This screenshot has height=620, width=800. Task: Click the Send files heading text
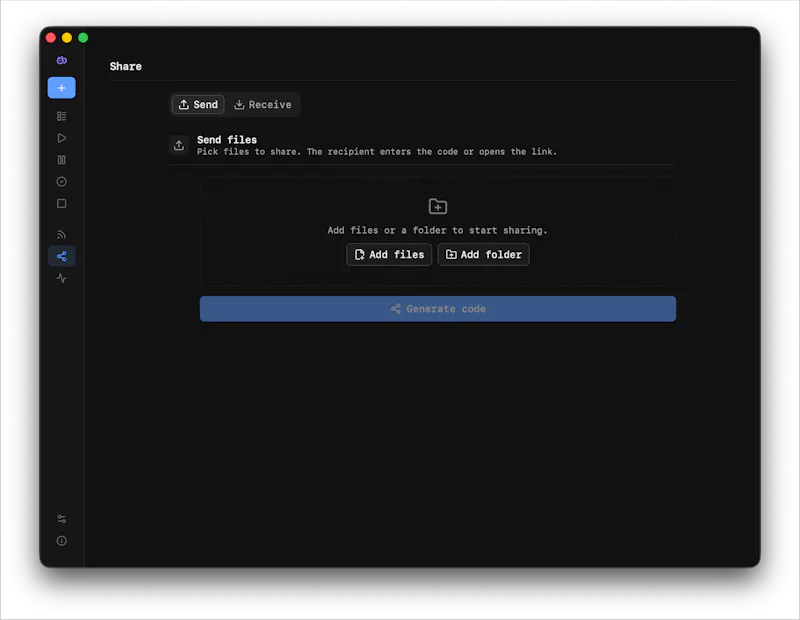[x=227, y=140]
